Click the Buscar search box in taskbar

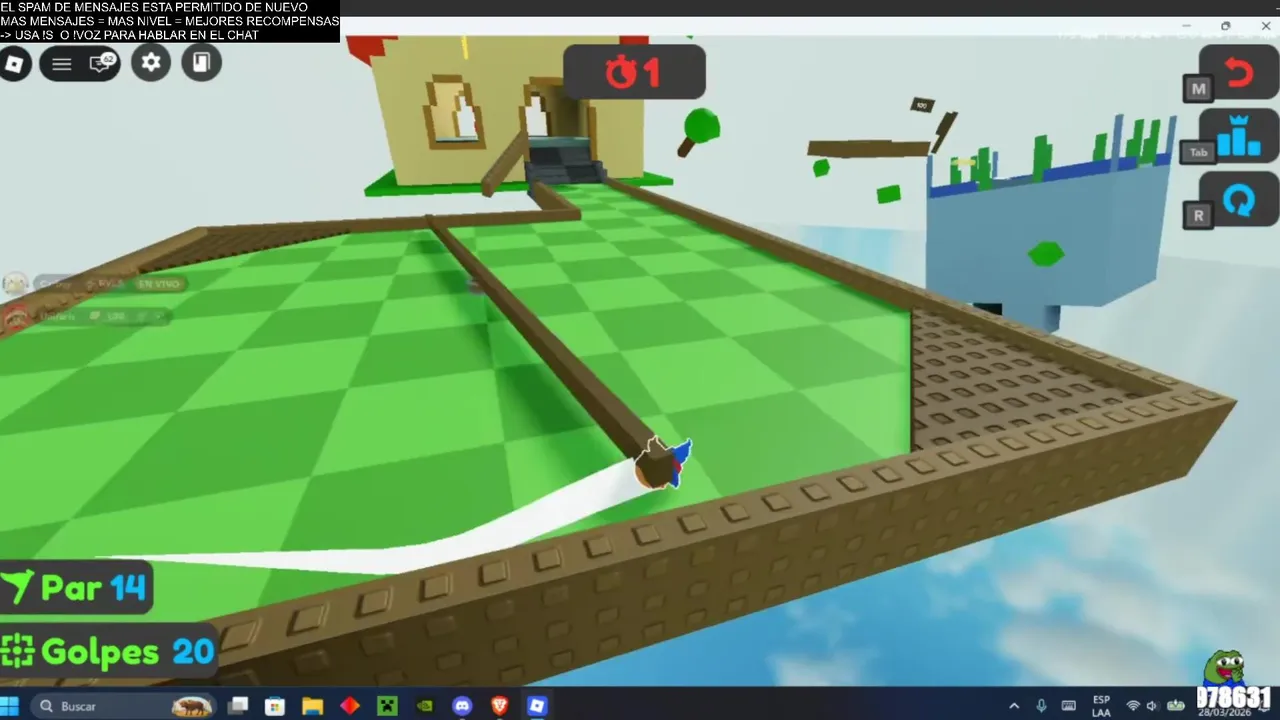124,706
